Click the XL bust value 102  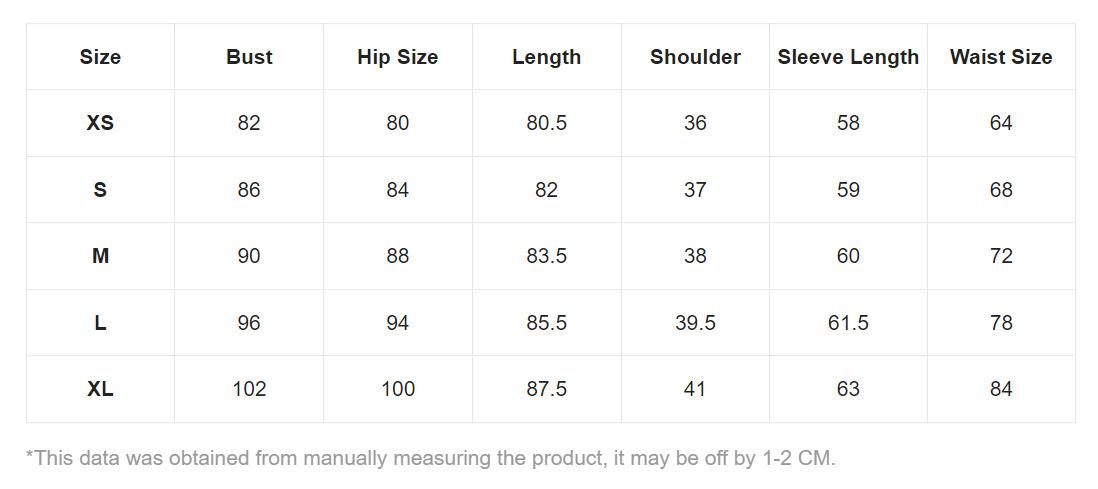tap(249, 390)
